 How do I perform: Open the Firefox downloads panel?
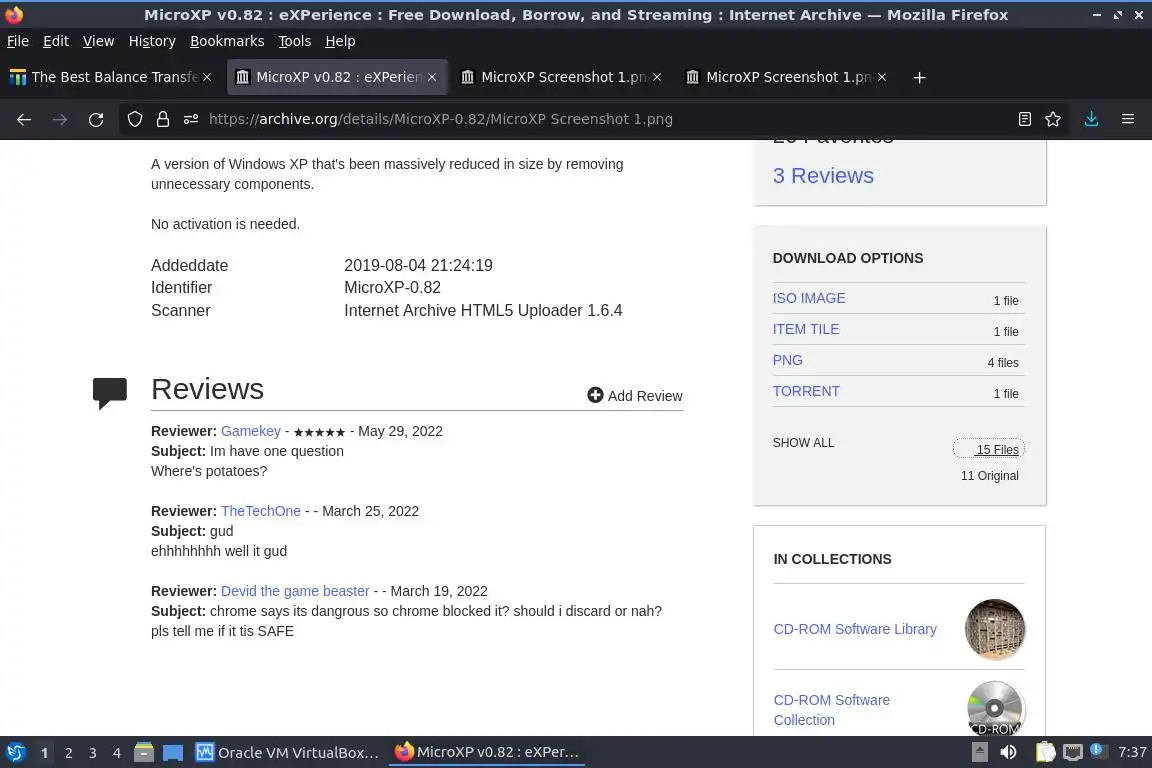point(1092,119)
